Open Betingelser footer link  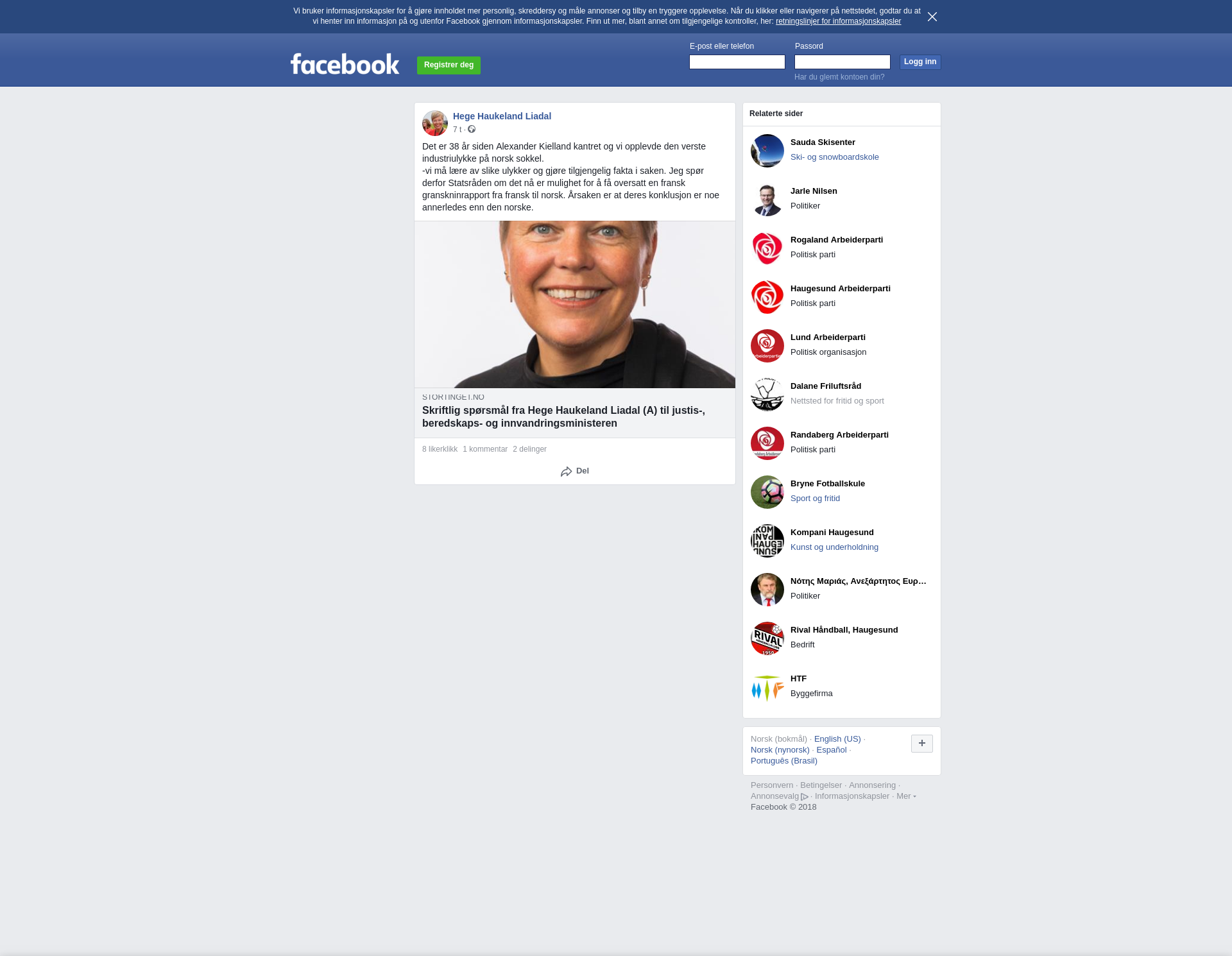pos(821,785)
